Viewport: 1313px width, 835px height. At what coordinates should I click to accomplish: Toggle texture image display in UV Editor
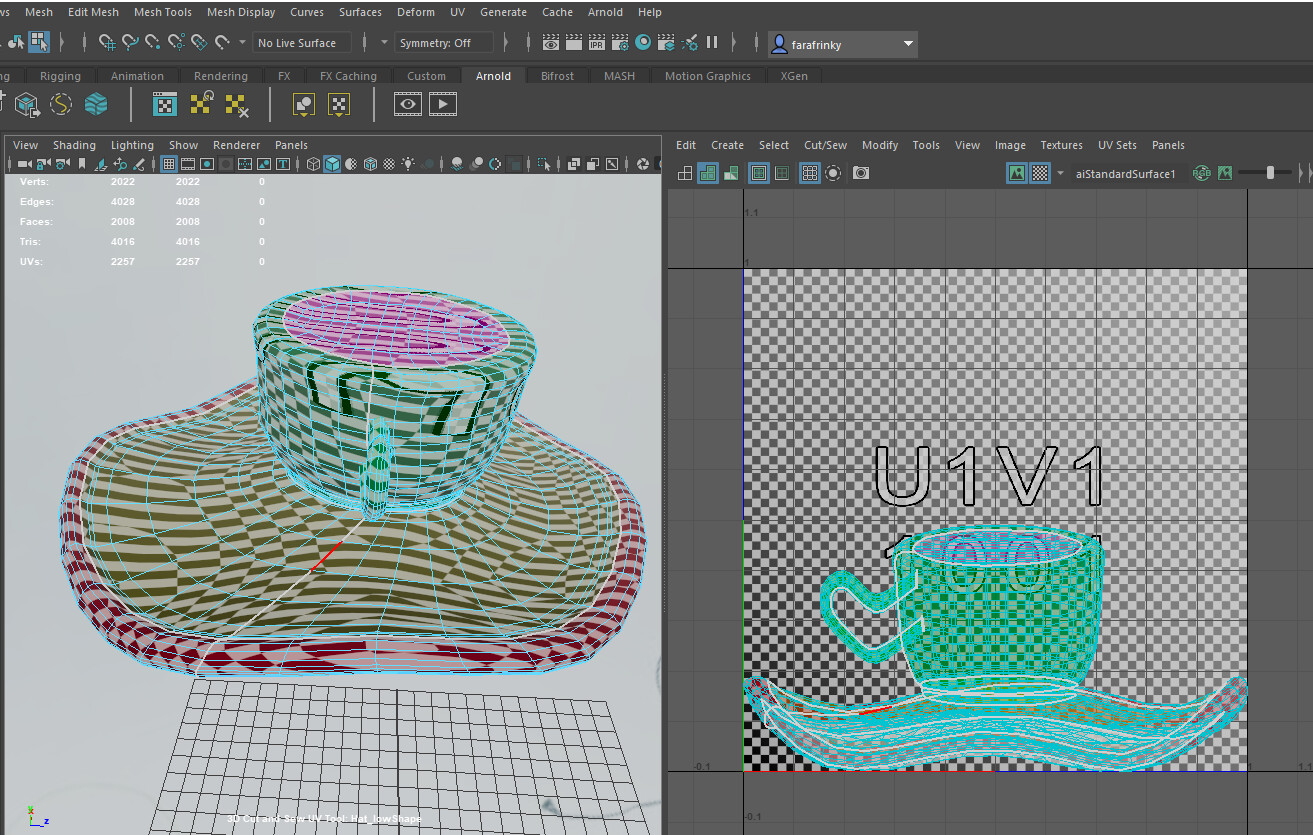pyautogui.click(x=1017, y=172)
